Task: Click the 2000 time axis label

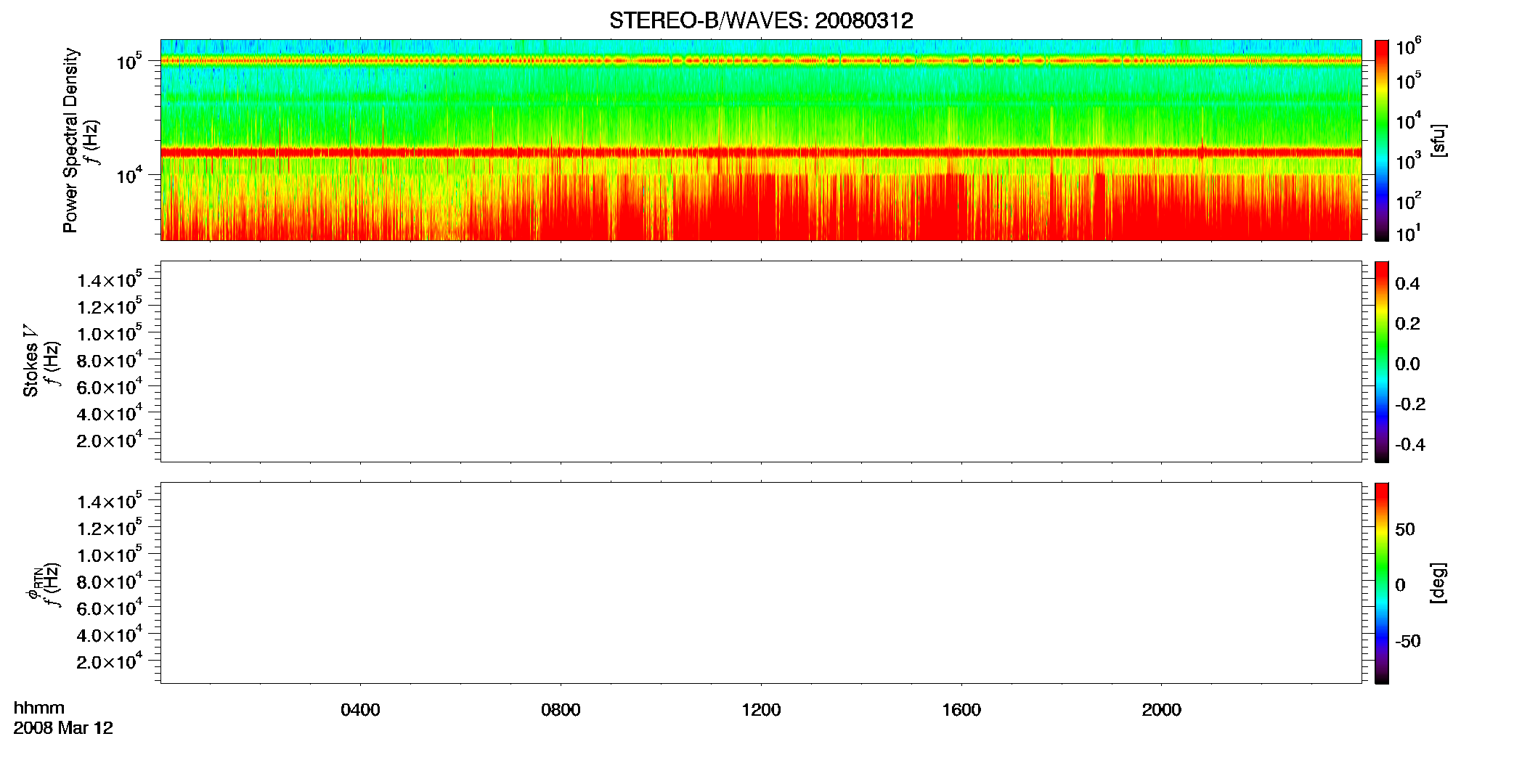Action: pos(1162,710)
